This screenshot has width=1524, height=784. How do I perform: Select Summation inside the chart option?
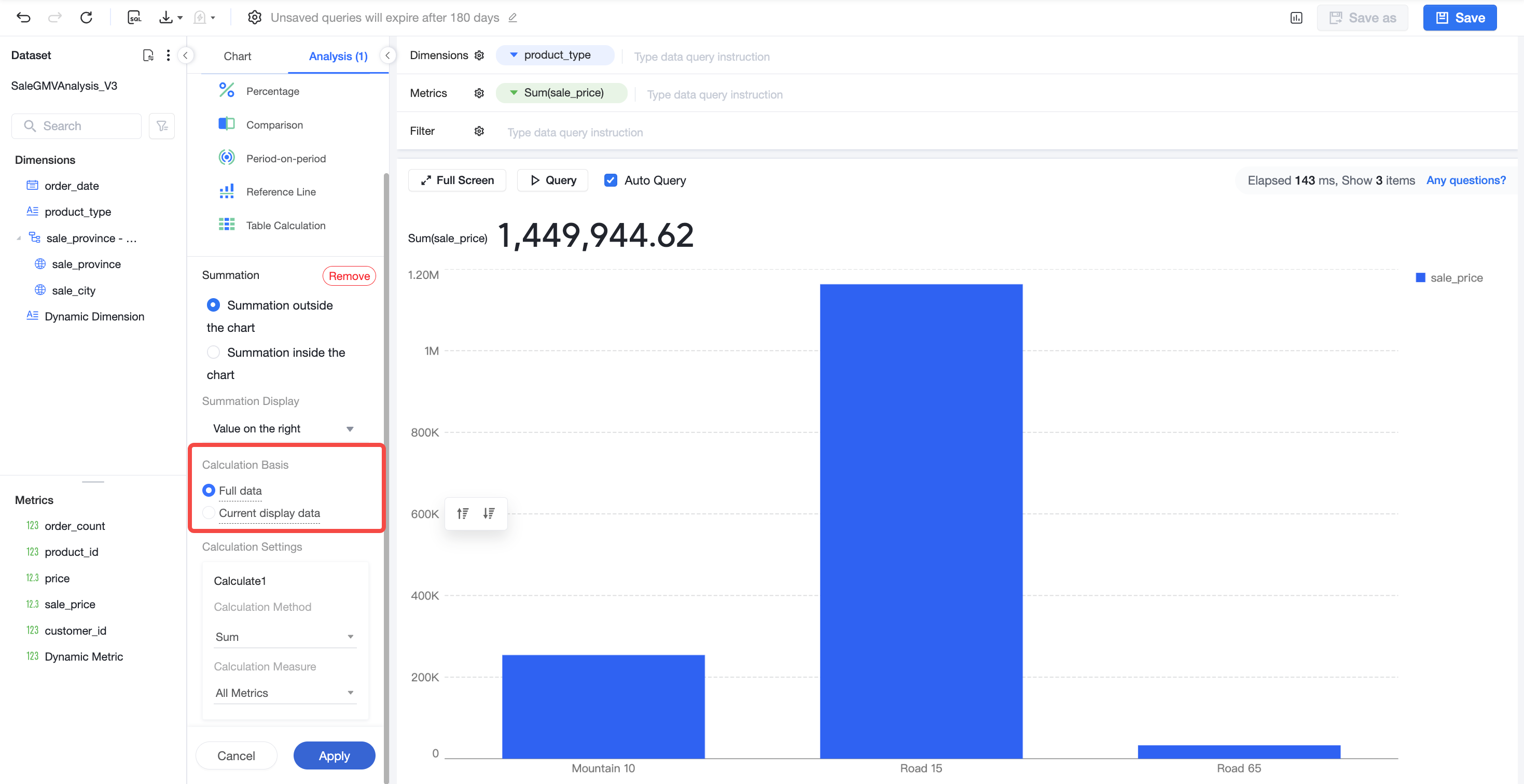[x=214, y=353]
